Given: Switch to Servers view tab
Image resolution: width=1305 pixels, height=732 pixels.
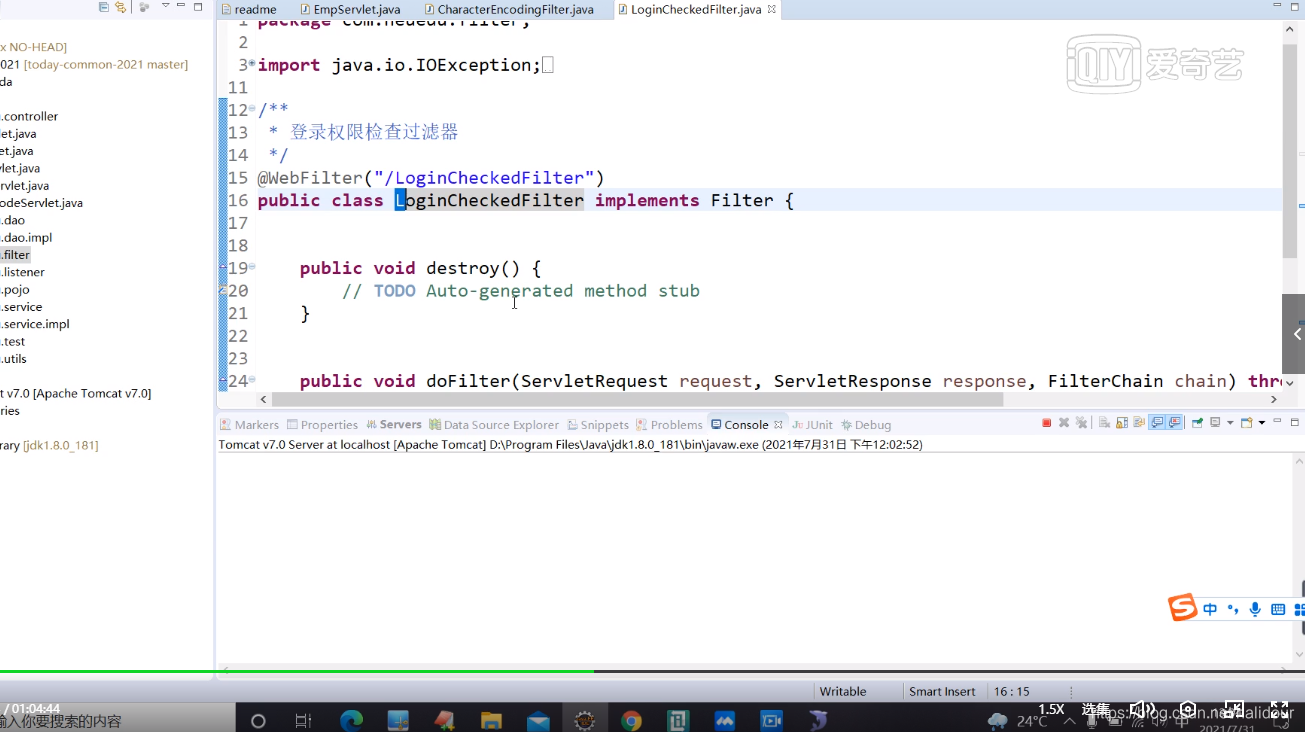Looking at the screenshot, I should click(x=394, y=424).
